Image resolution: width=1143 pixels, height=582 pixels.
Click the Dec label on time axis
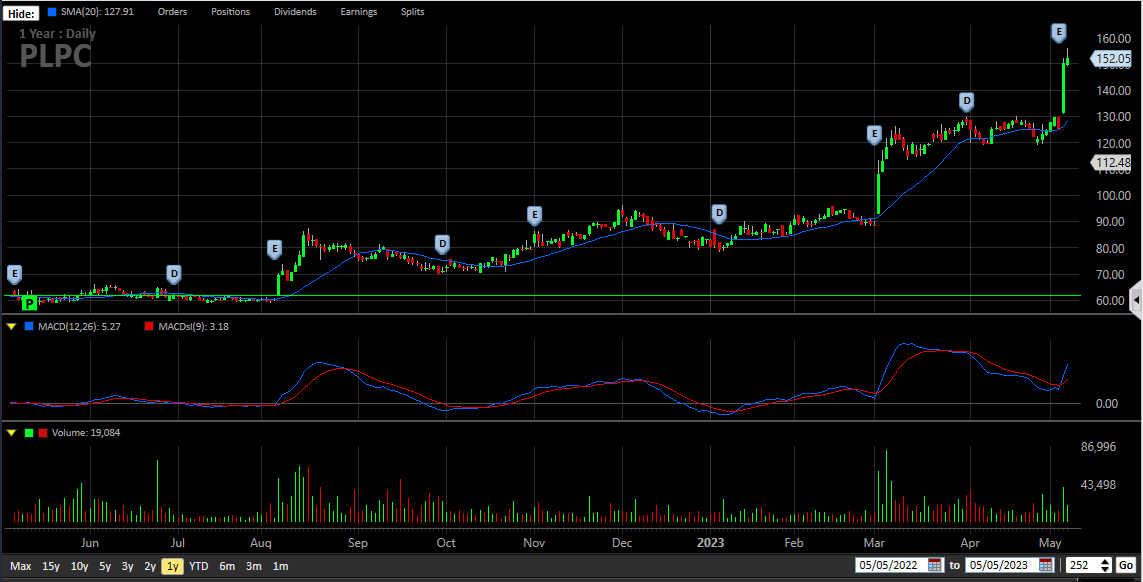click(622, 543)
